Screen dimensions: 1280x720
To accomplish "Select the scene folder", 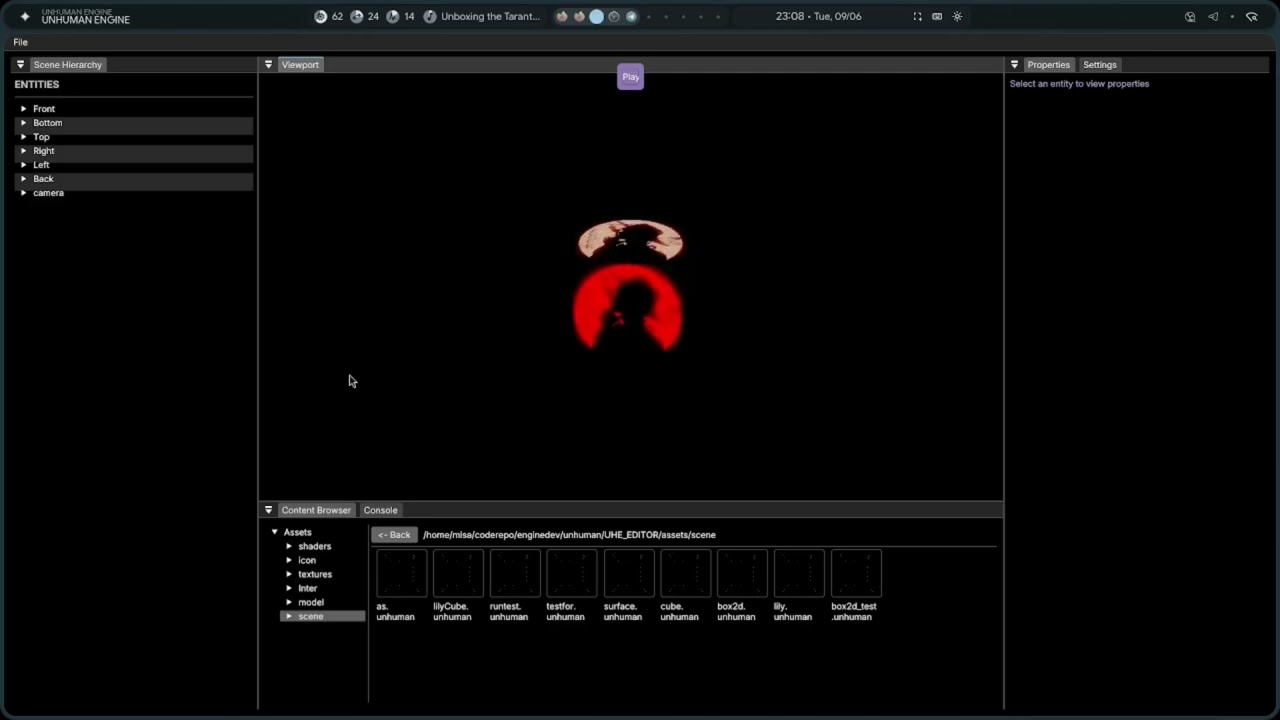I will coord(322,616).
